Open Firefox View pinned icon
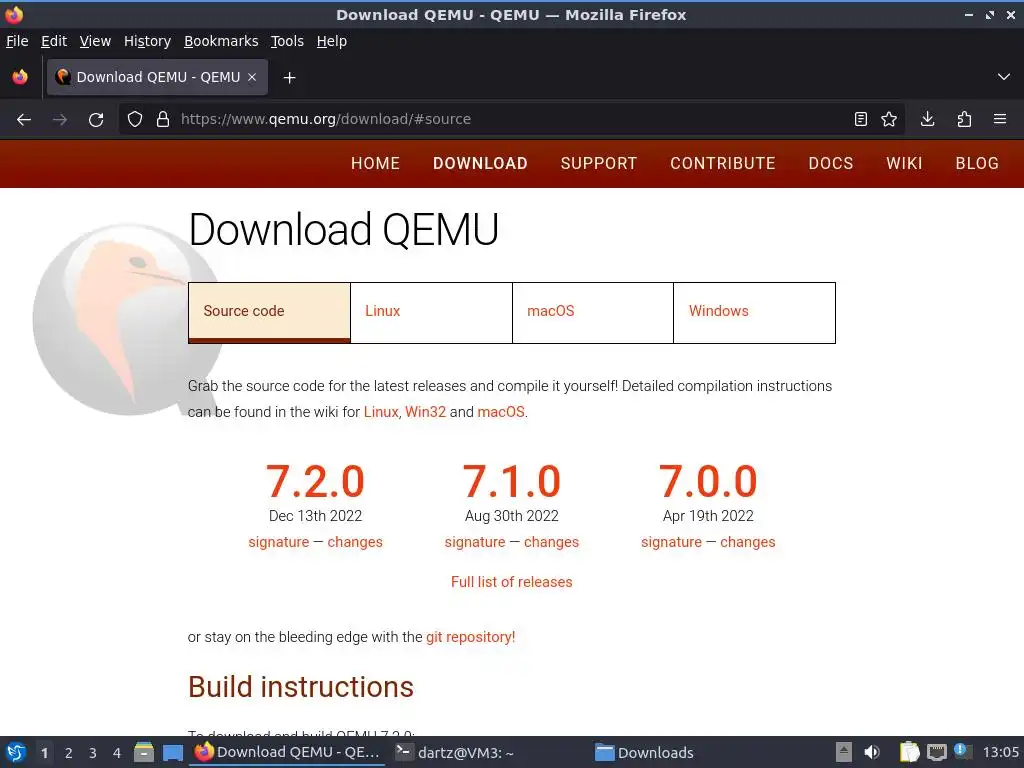Image resolution: width=1024 pixels, height=768 pixels. [20, 77]
